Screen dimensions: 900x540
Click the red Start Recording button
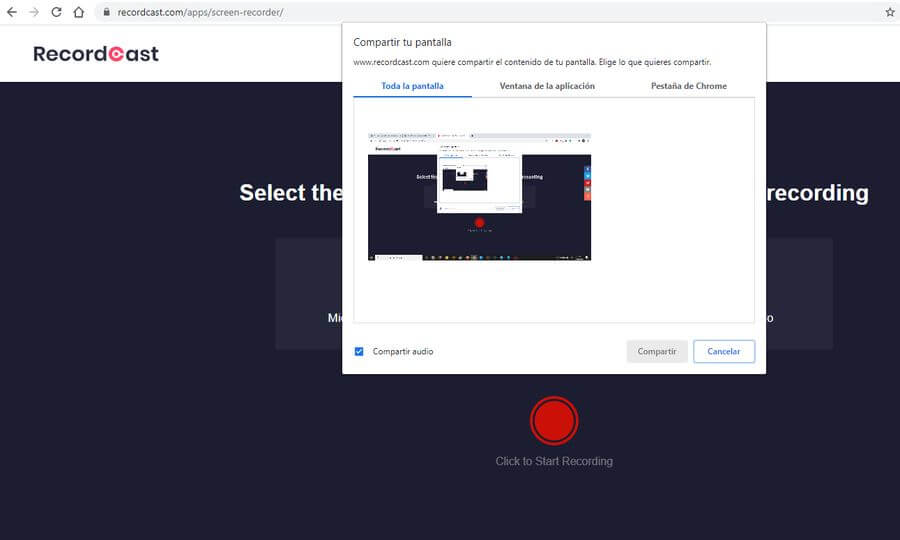pyautogui.click(x=554, y=421)
